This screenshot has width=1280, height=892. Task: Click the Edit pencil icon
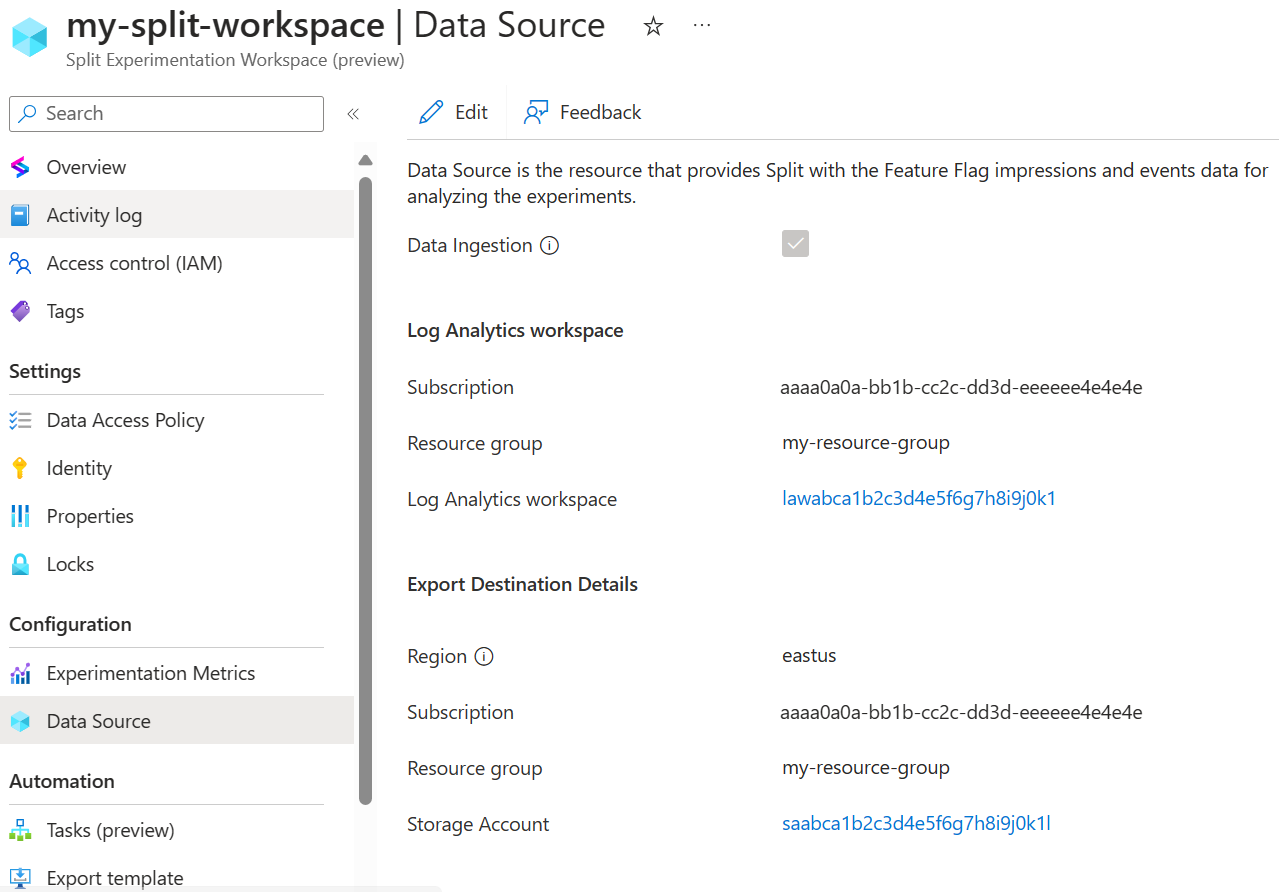(x=431, y=112)
